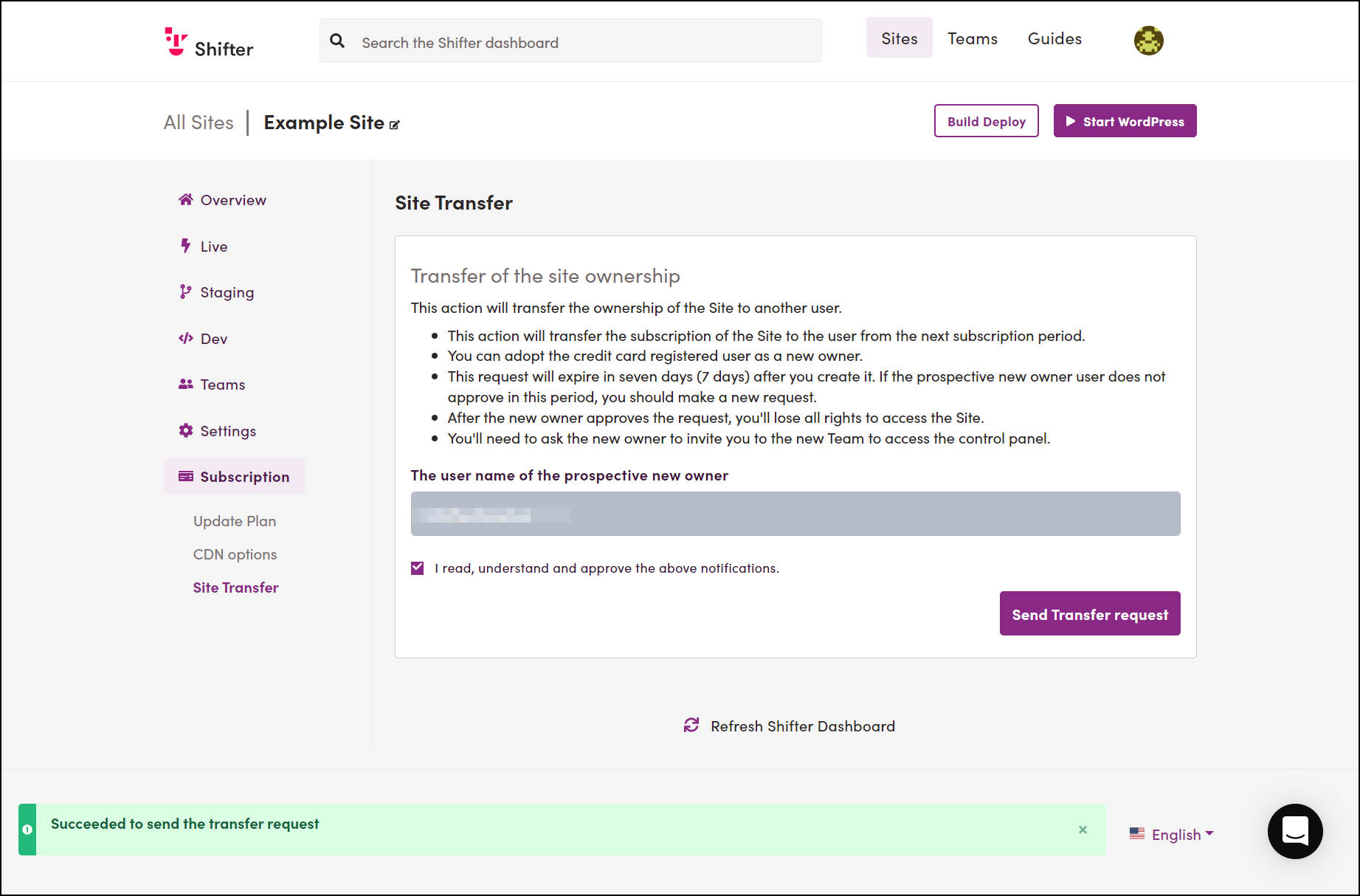Focus the dashboard search field

[x=570, y=41]
